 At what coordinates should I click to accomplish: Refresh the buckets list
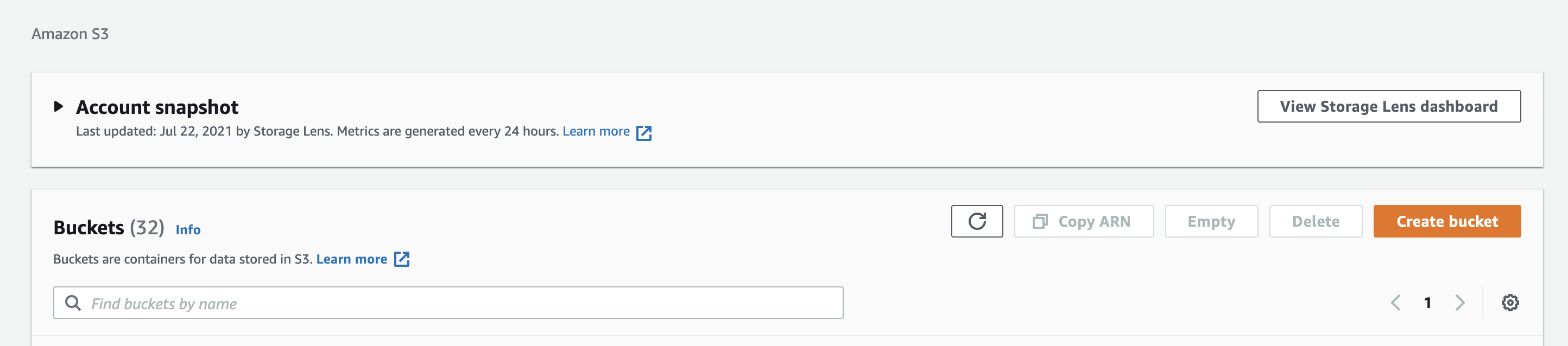tap(976, 221)
